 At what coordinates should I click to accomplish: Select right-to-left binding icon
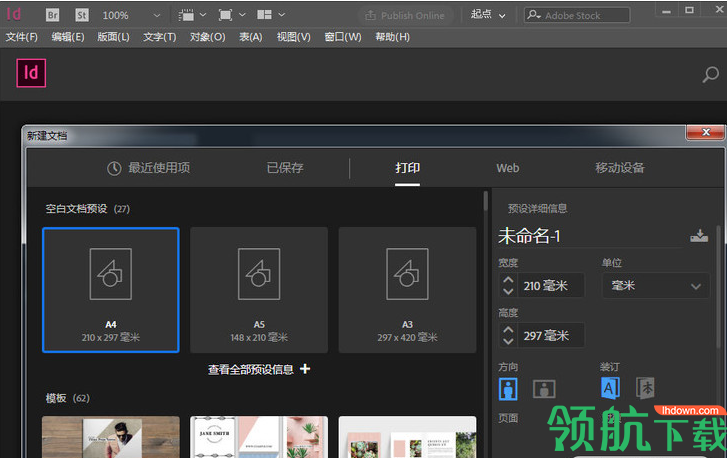(645, 388)
